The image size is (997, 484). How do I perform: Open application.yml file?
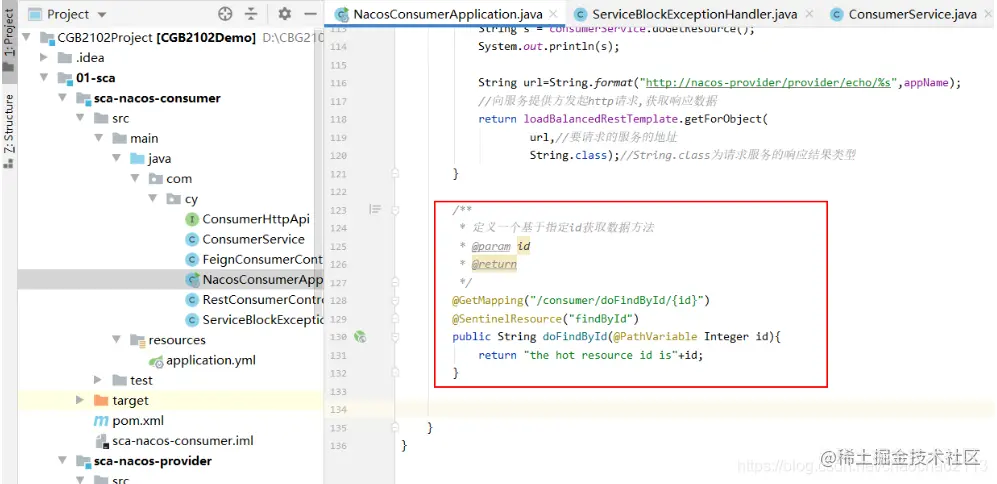point(211,361)
